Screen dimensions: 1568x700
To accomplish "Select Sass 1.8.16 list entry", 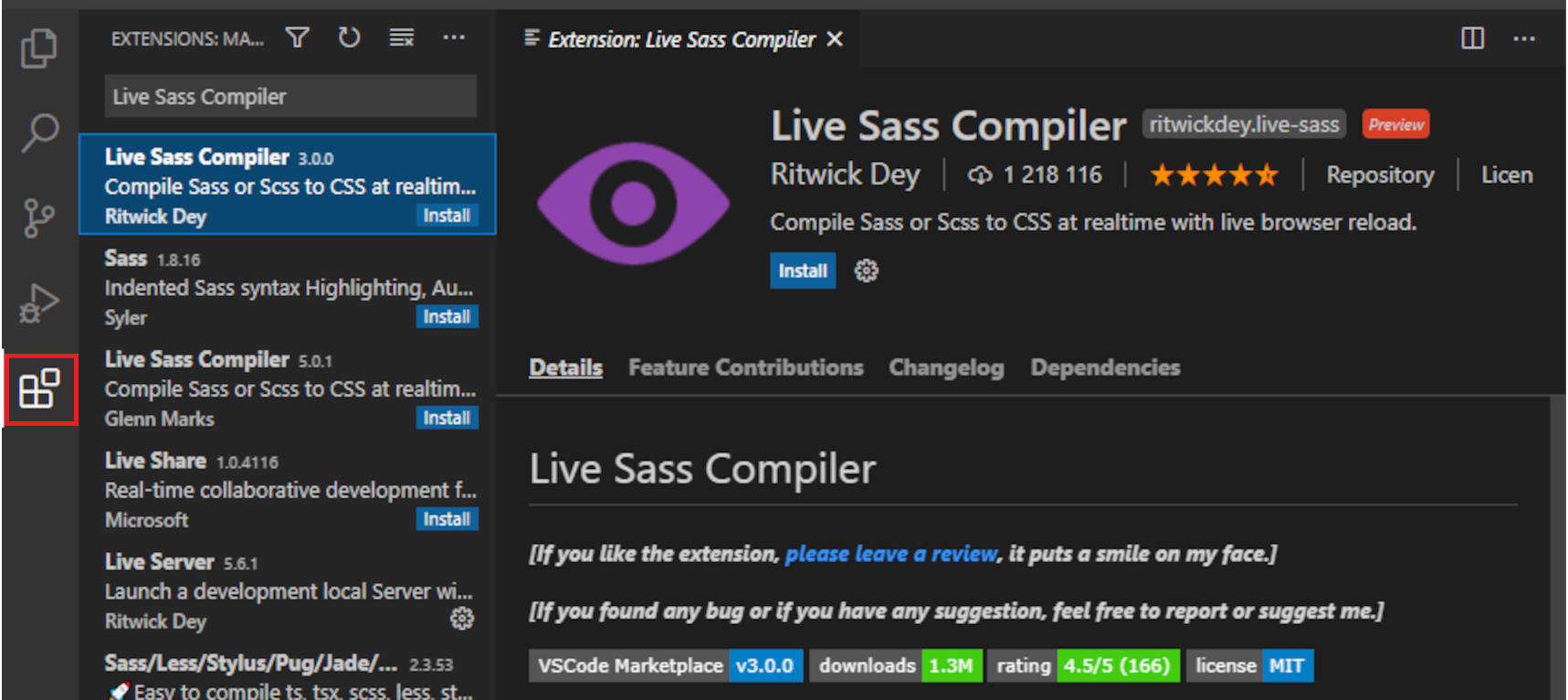I will tap(288, 287).
